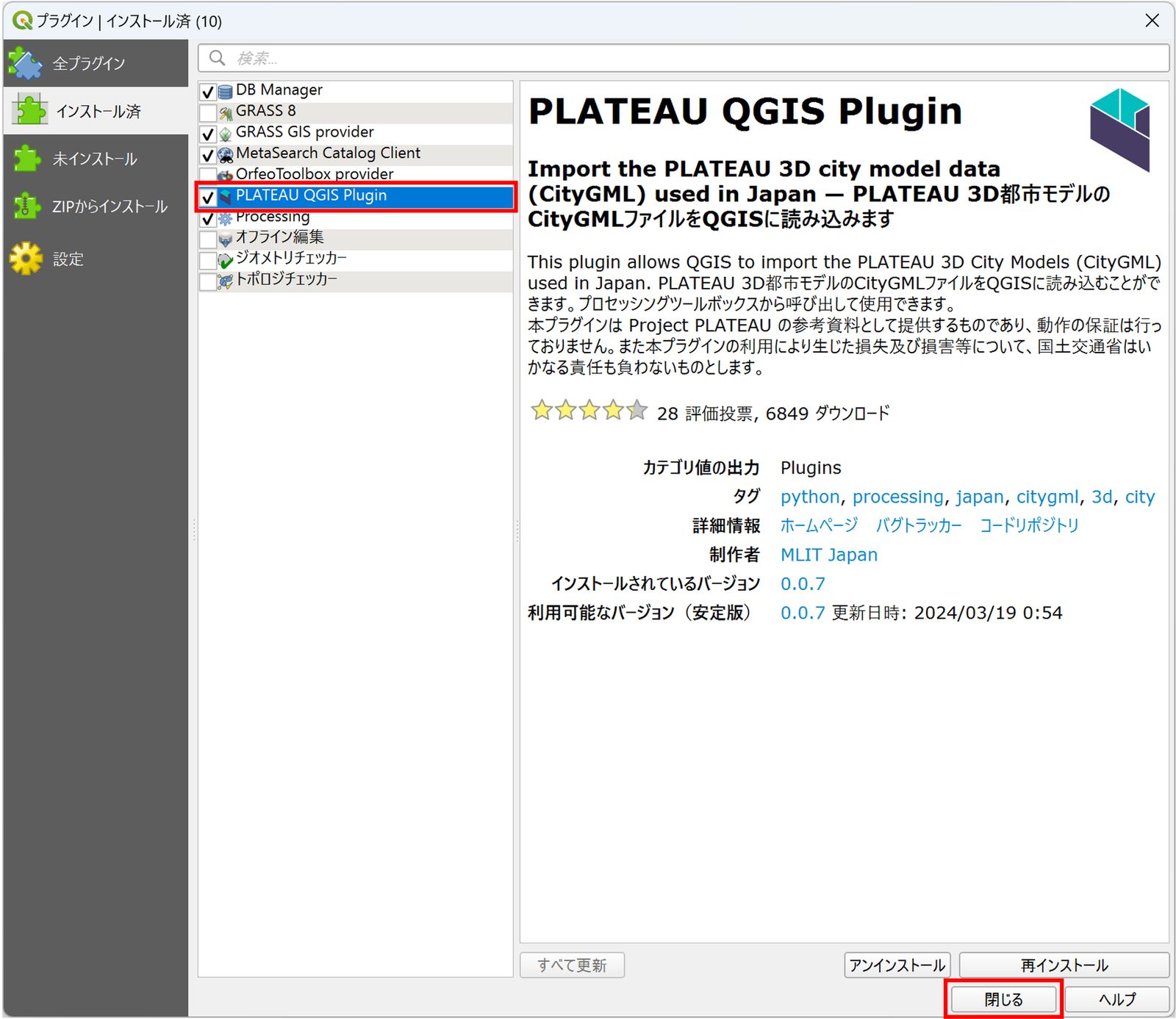Image resolution: width=1176 pixels, height=1019 pixels.
Task: Click the トポロジチェッカー plugin icon
Action: (x=226, y=281)
